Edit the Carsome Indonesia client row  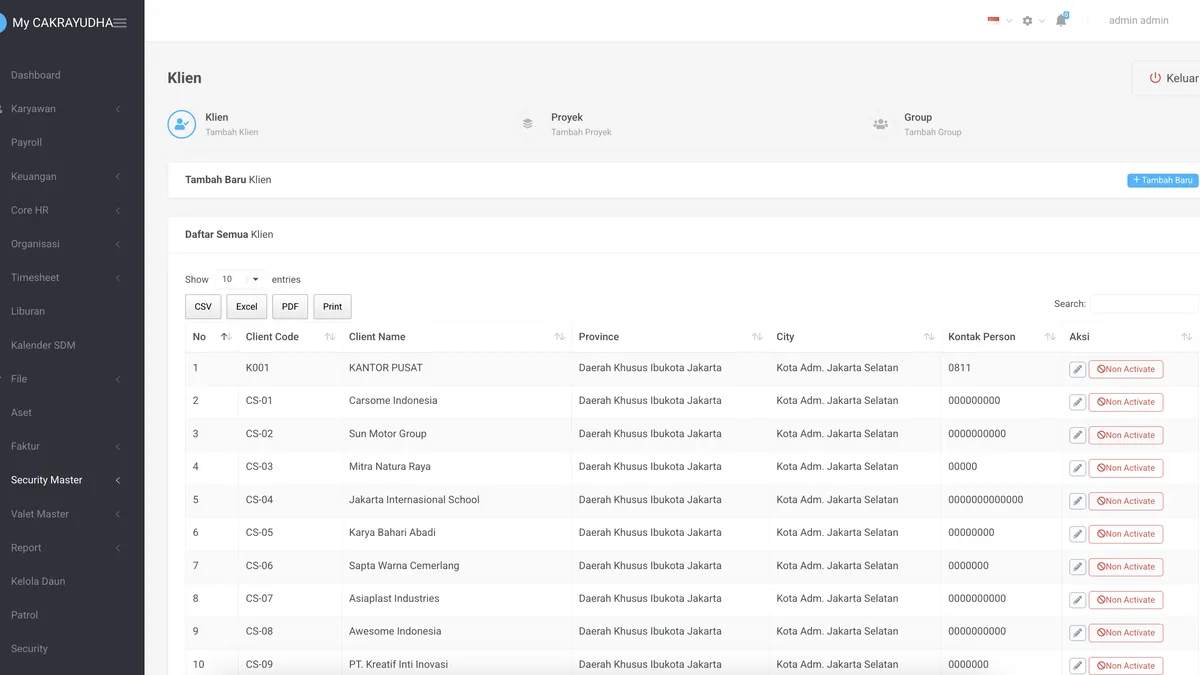(x=1077, y=402)
